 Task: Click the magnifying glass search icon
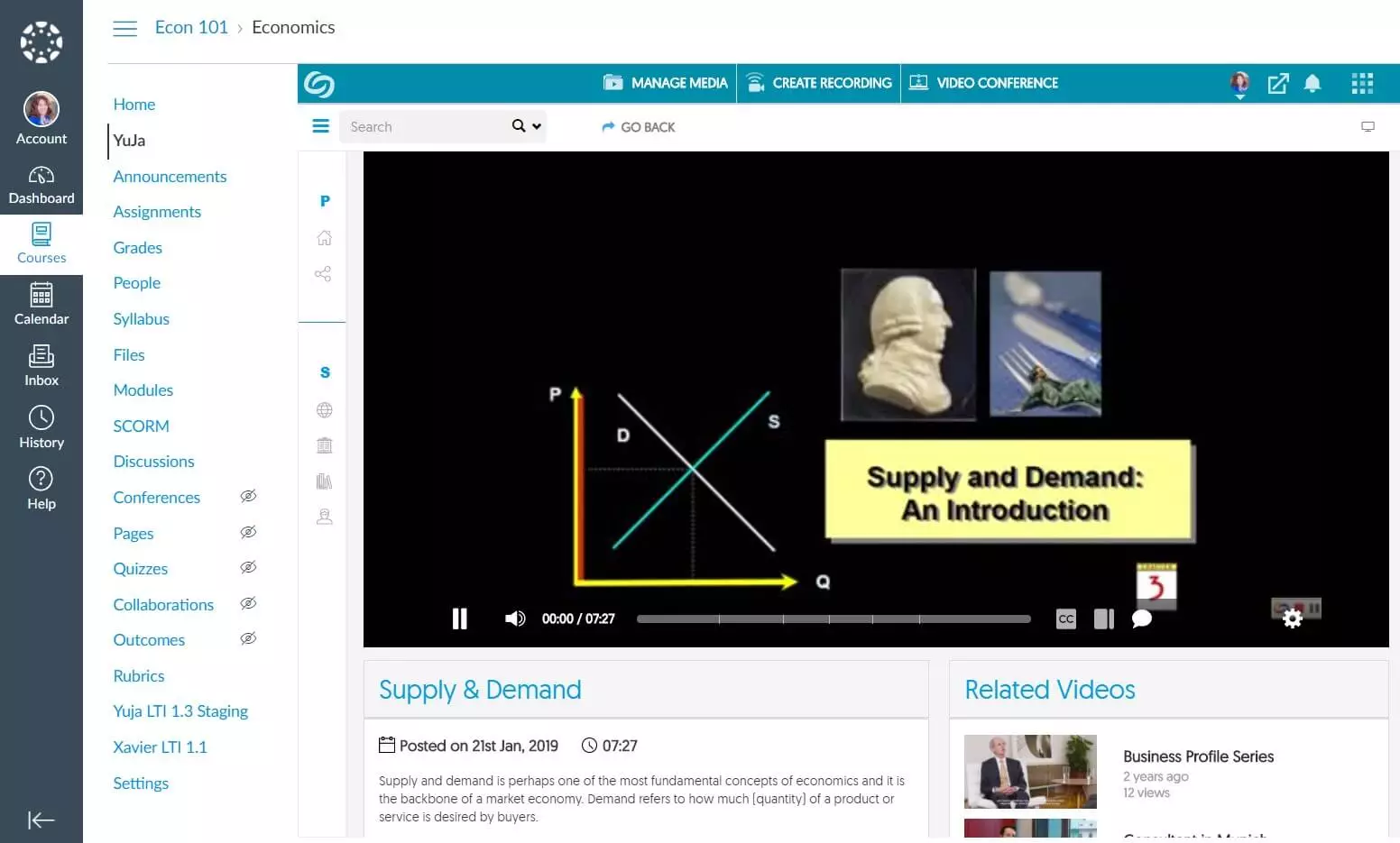pos(519,126)
